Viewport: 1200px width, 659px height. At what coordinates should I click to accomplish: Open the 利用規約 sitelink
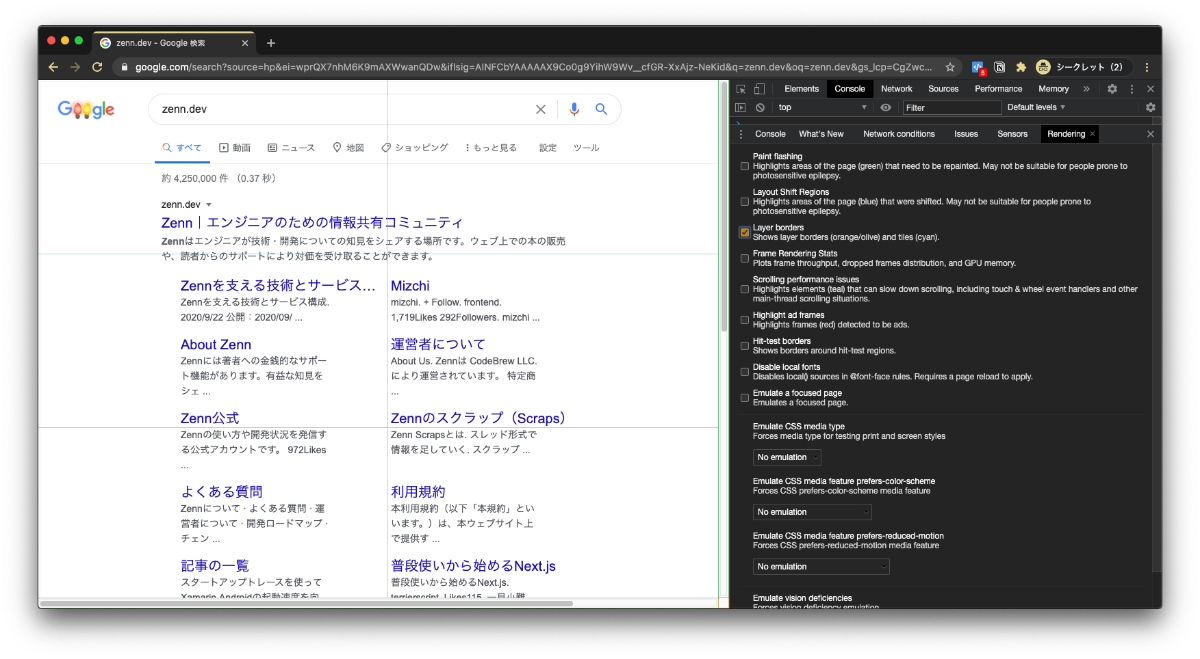[x=418, y=492]
